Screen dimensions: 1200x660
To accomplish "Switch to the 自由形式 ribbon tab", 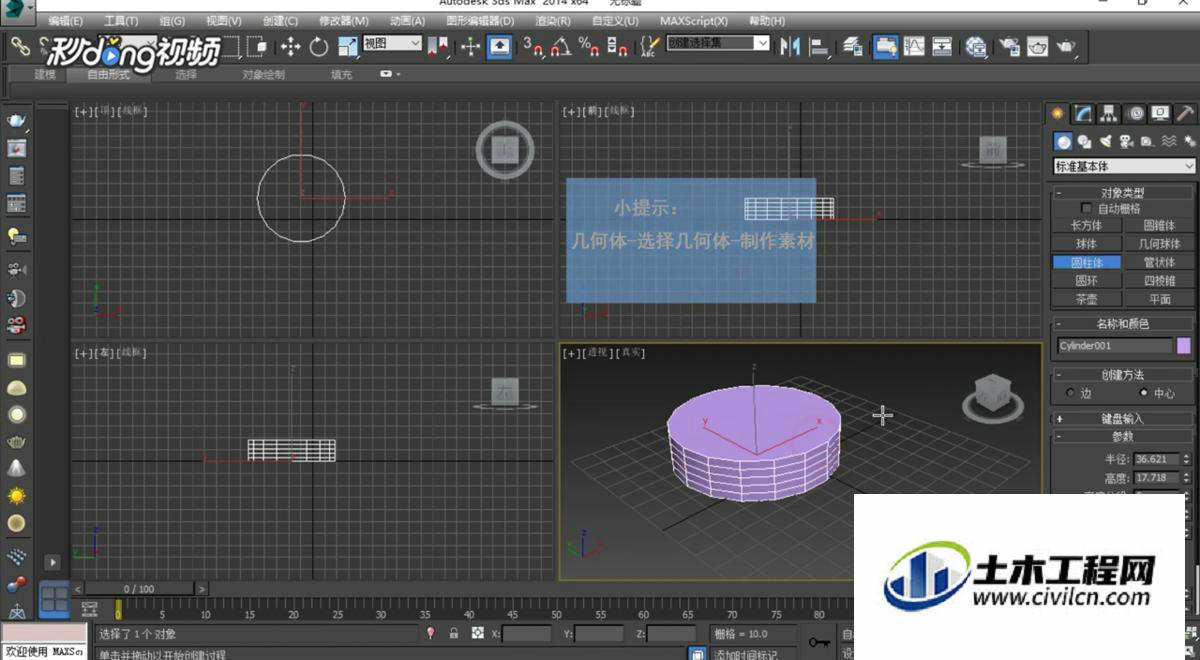I will (108, 75).
